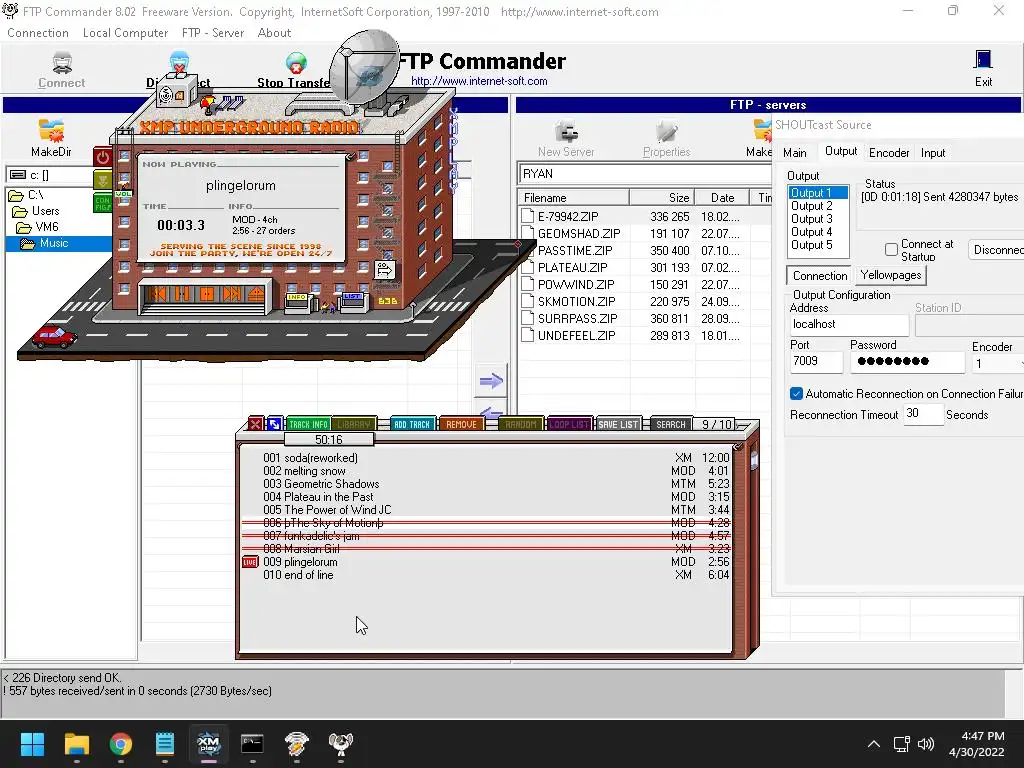Viewport: 1024px width, 768px height.
Task: Uncheck Automatic Reconnection on Connection Failure
Action: point(796,394)
